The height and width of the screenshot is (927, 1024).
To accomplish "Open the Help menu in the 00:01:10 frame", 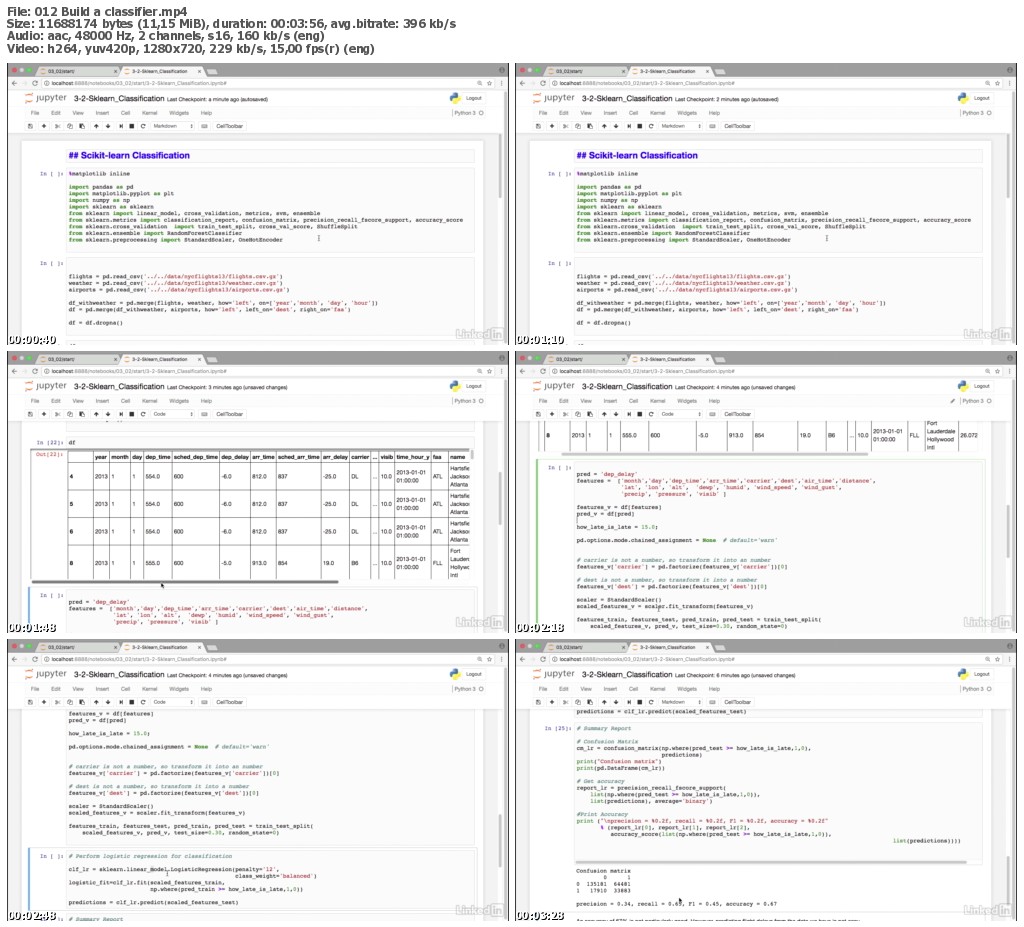I will [x=714, y=113].
